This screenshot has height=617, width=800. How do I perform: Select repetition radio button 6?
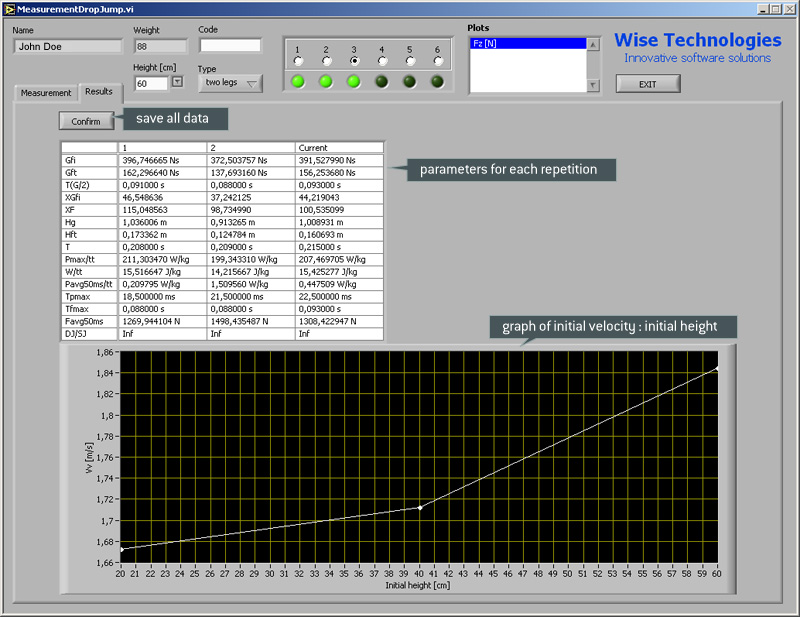[438, 61]
